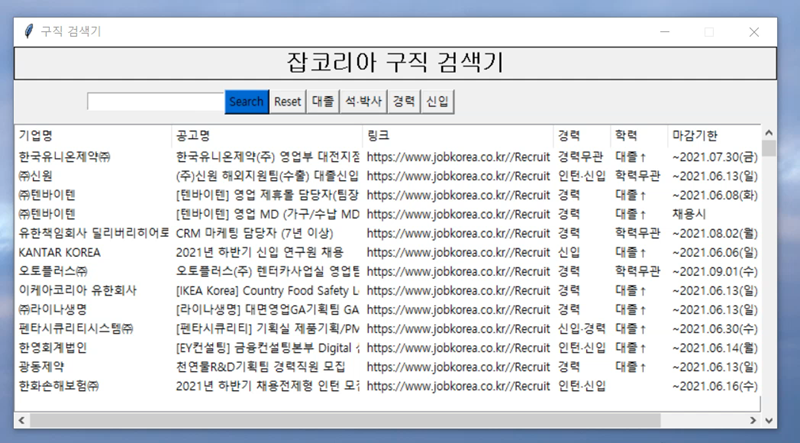Click the deadline ~2021.08.02(월)

715,233
